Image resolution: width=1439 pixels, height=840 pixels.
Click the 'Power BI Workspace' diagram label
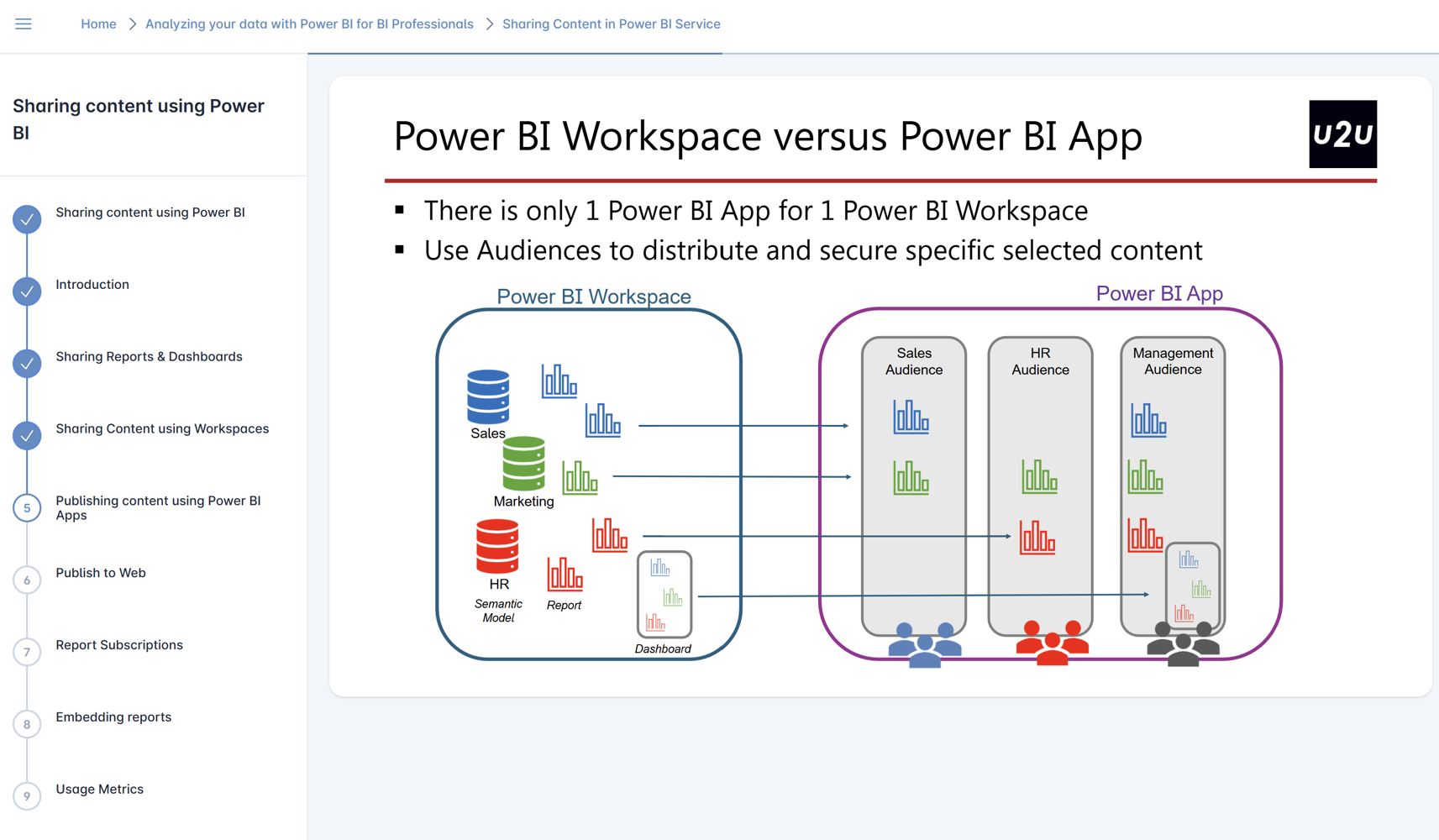594,297
